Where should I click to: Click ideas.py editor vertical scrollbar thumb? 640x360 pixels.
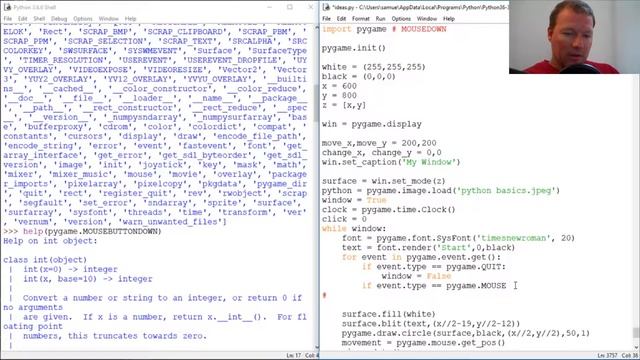[x=636, y=333]
